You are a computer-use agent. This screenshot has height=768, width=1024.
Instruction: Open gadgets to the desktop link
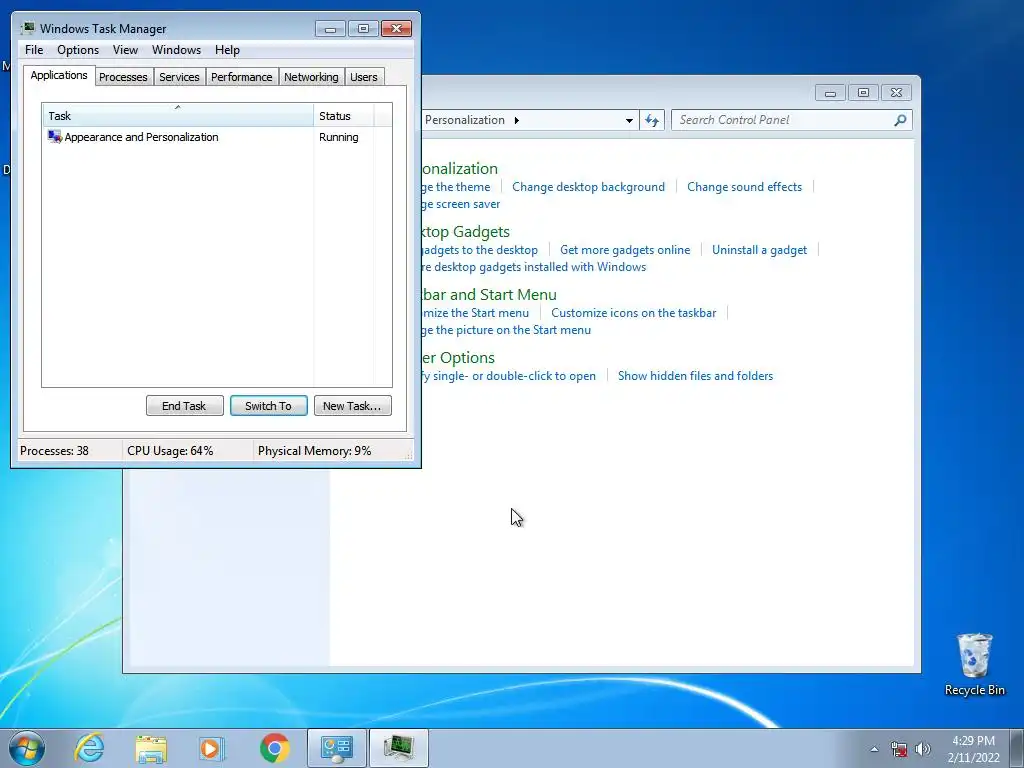480,249
